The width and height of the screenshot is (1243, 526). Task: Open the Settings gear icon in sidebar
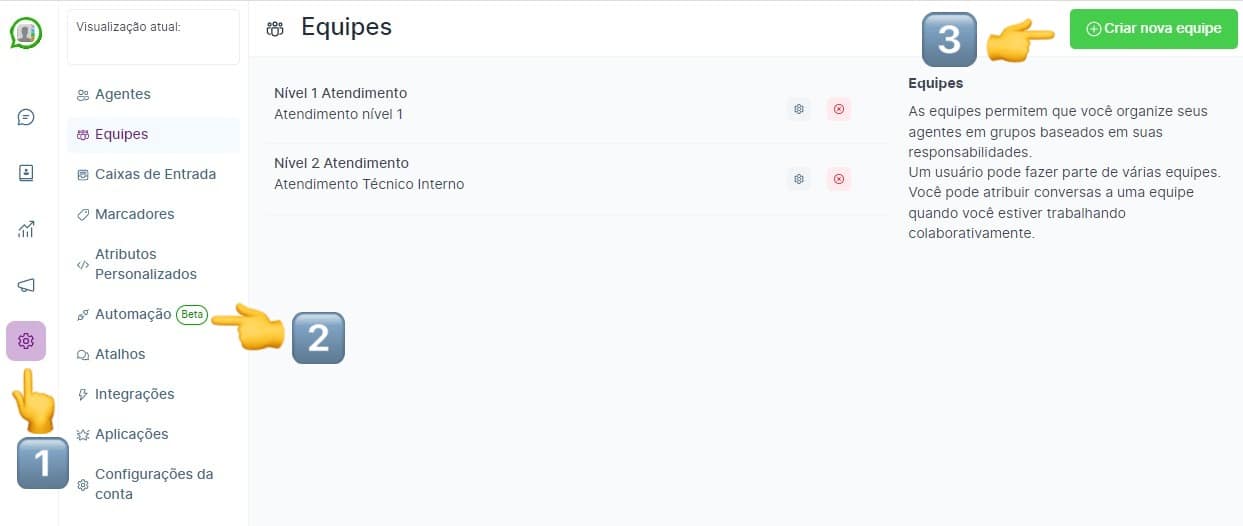(26, 341)
